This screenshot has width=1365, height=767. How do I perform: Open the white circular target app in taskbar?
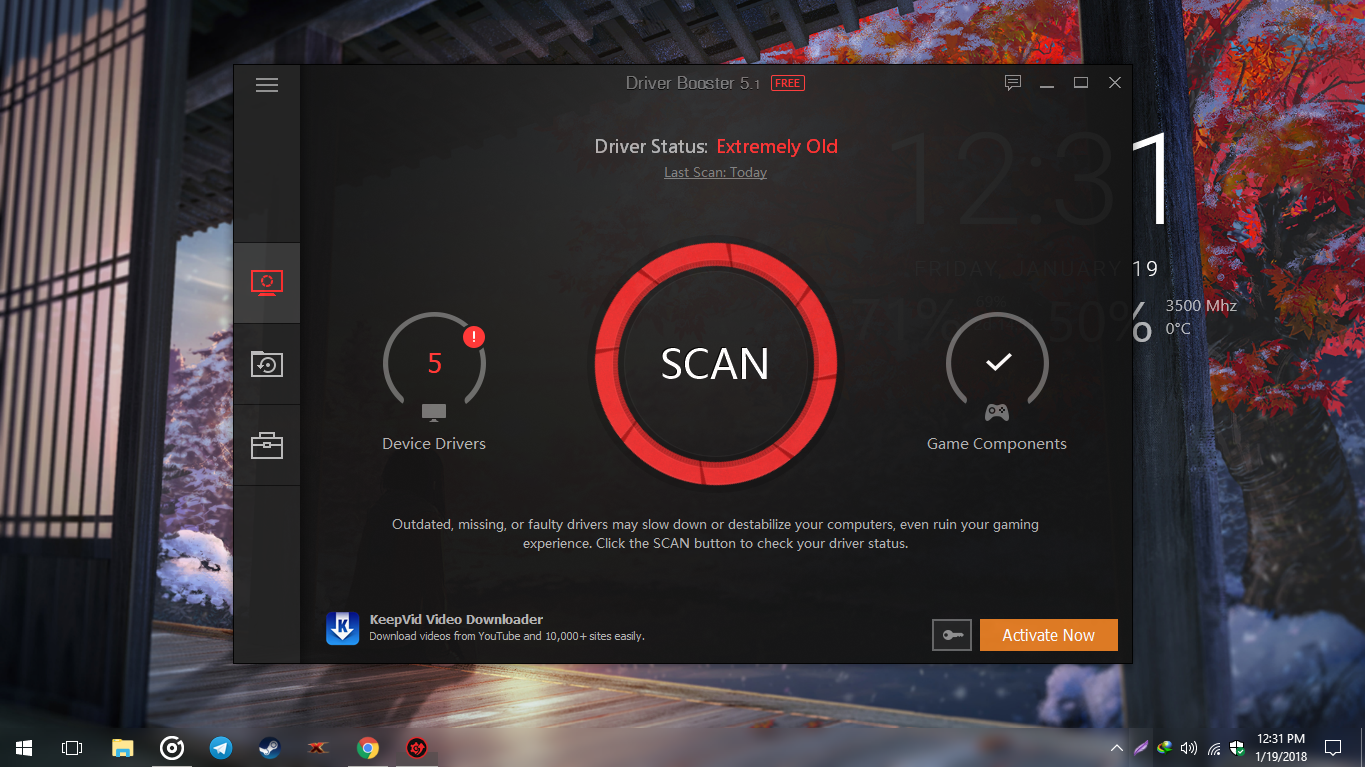pos(172,747)
